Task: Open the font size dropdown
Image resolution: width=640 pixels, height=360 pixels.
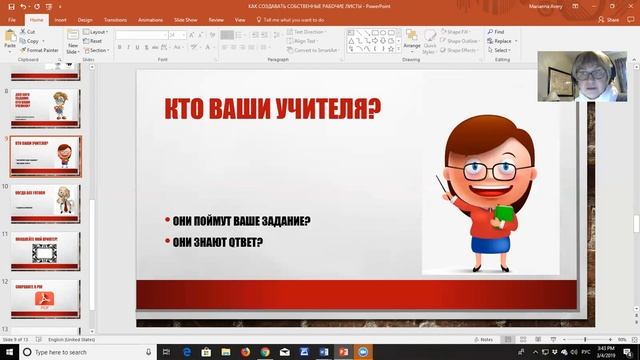Action: click(x=184, y=36)
